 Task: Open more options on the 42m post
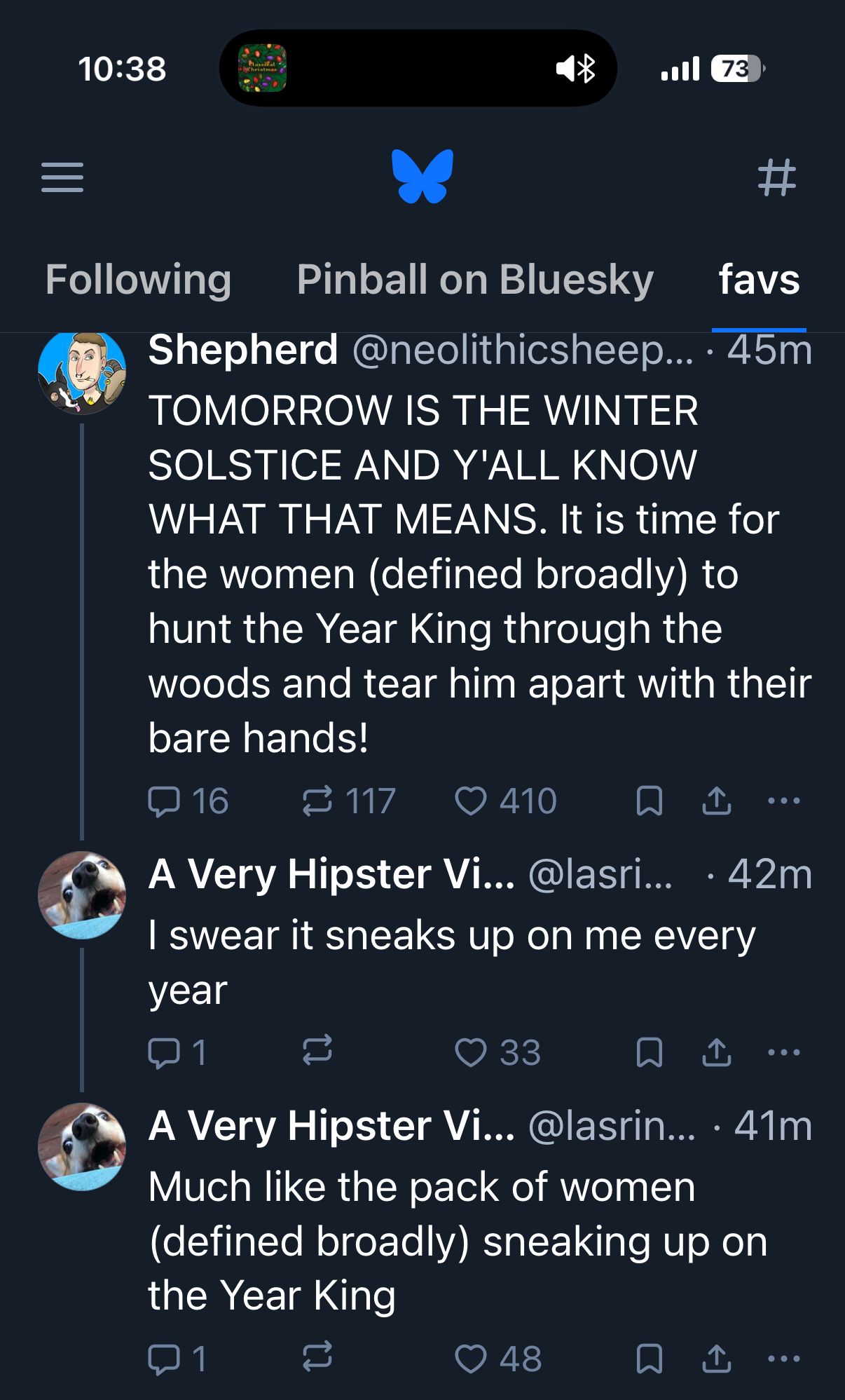click(x=783, y=1052)
